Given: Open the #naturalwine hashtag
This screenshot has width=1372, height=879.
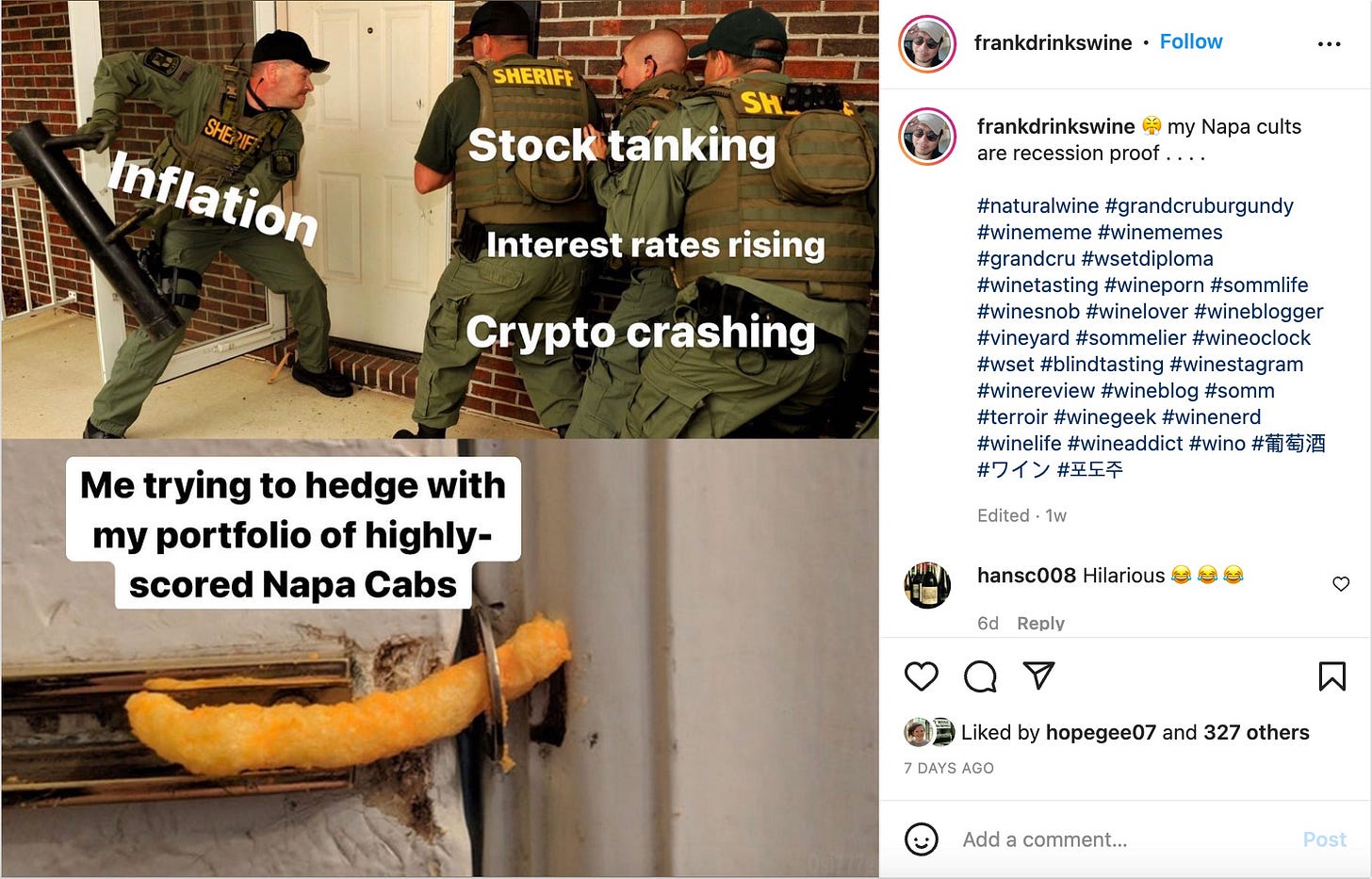Looking at the screenshot, I should (x=1037, y=205).
